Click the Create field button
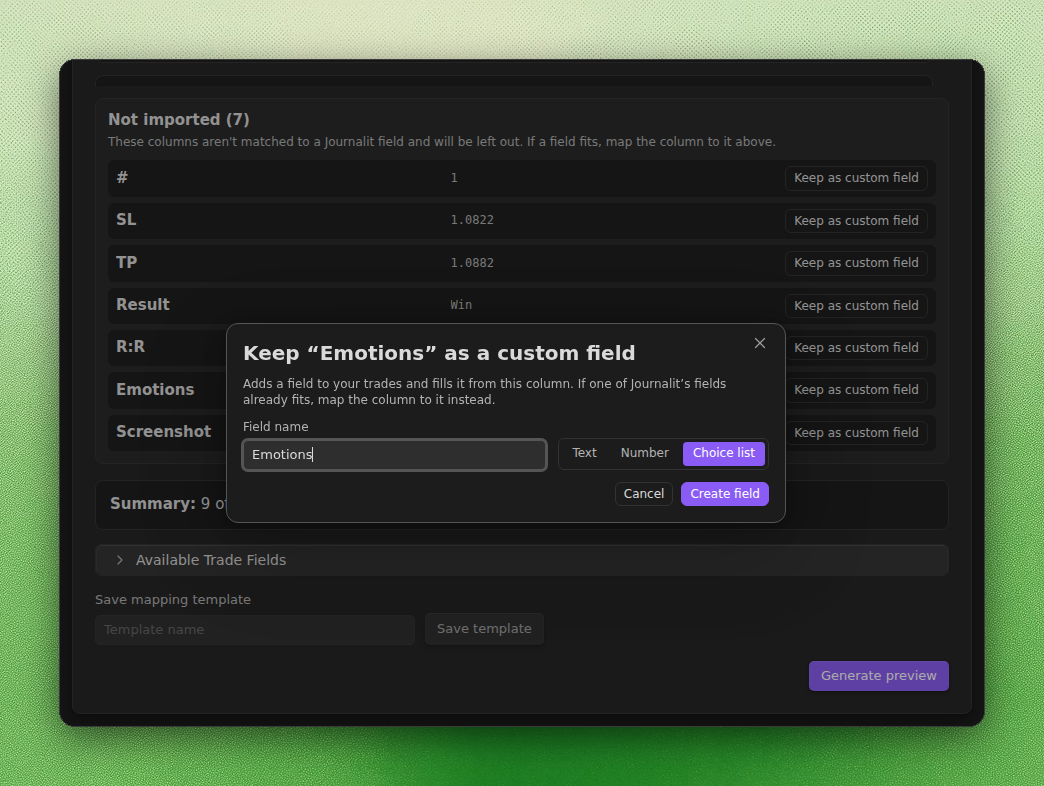Screen dimensions: 1044x786 point(724,494)
